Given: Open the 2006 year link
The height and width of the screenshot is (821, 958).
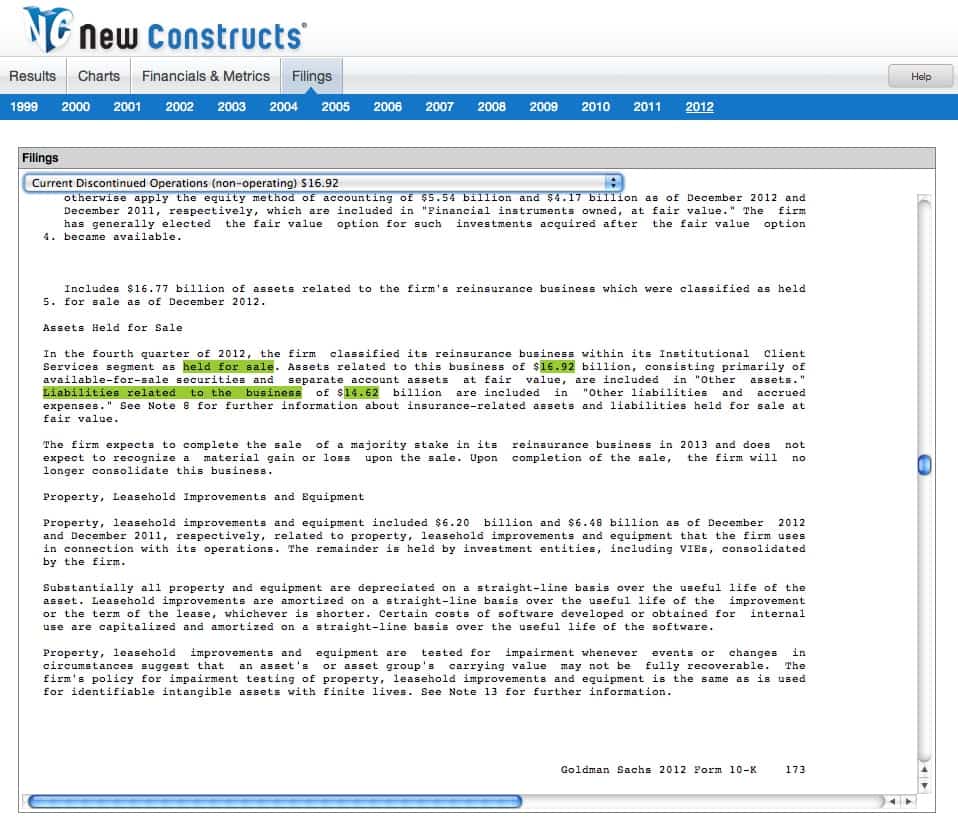Looking at the screenshot, I should [x=387, y=107].
